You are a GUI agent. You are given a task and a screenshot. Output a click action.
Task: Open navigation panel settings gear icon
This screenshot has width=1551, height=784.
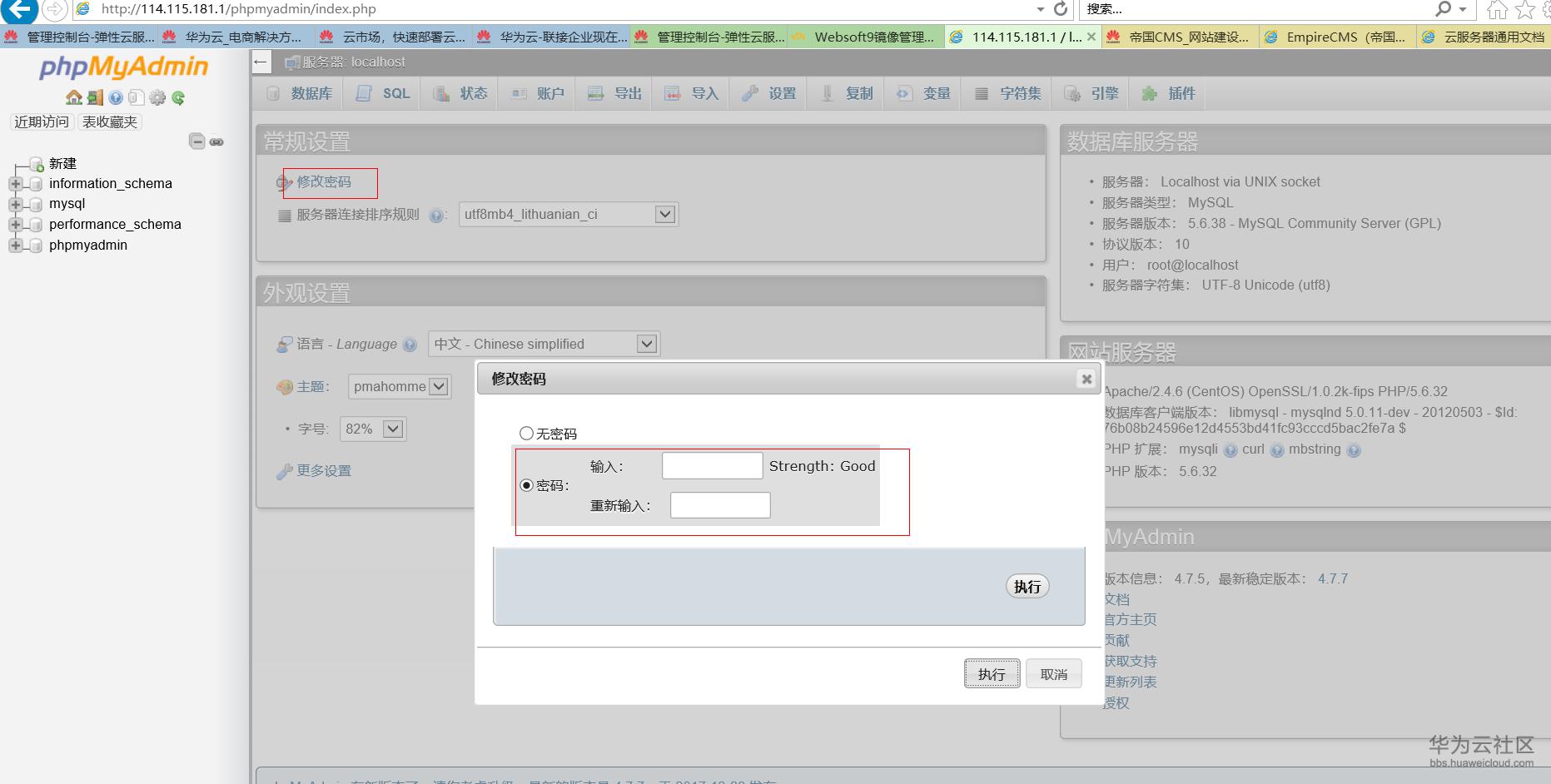[157, 97]
